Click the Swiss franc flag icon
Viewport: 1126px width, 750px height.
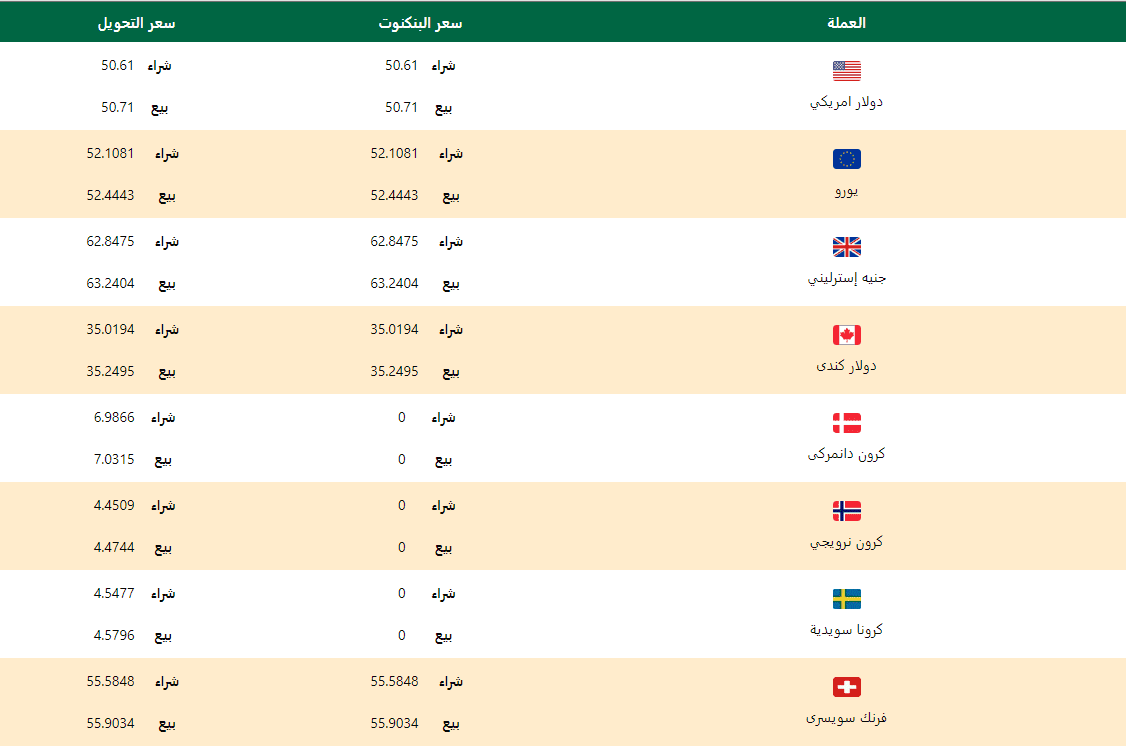tap(846, 687)
